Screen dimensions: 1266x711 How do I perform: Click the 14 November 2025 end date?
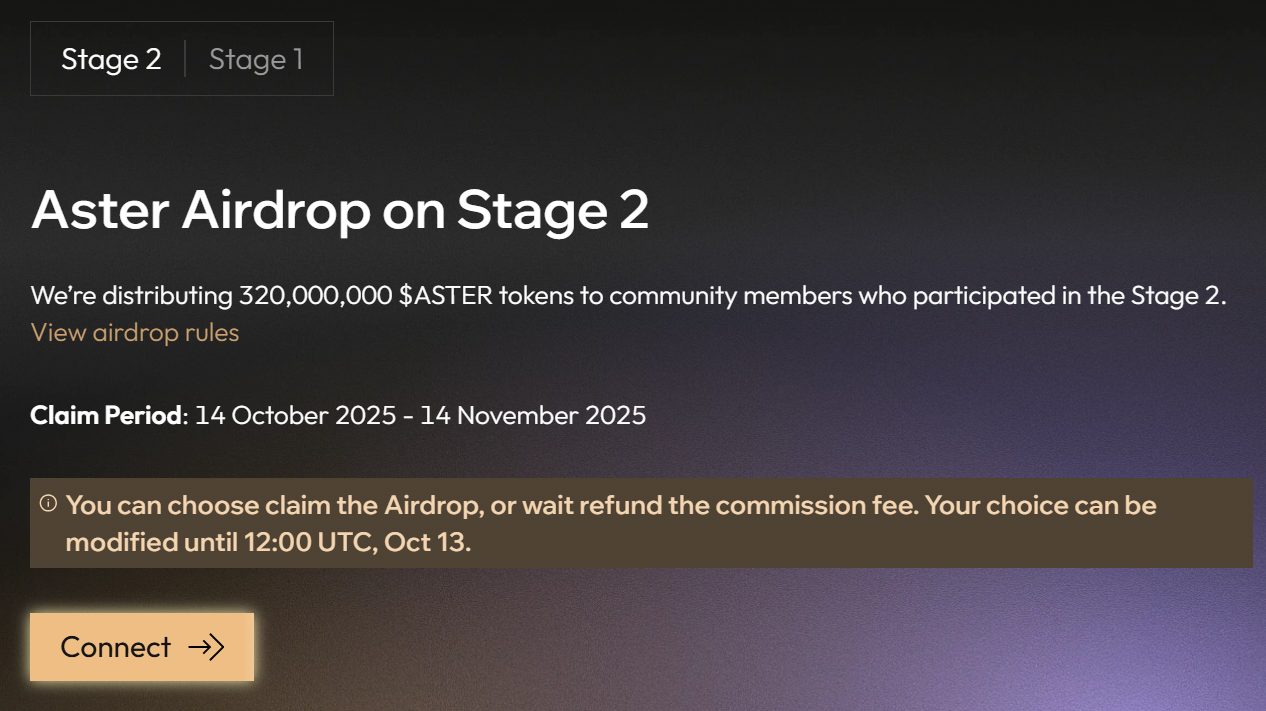click(533, 415)
